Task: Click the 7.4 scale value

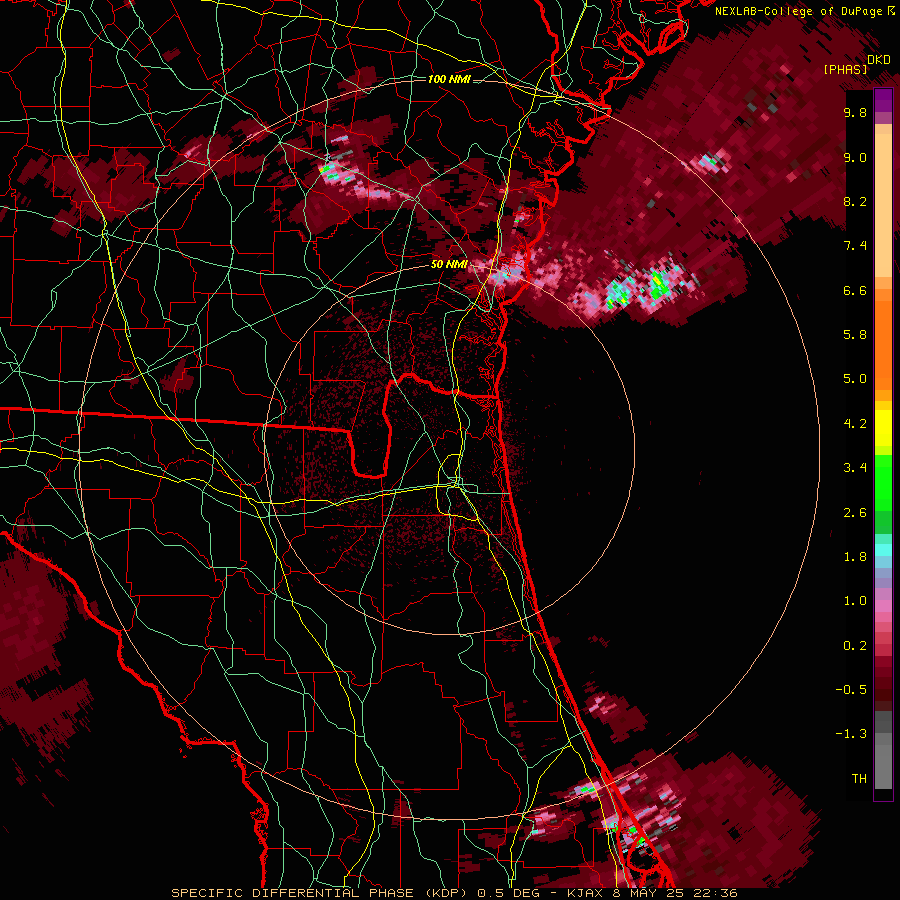Action: [x=855, y=246]
